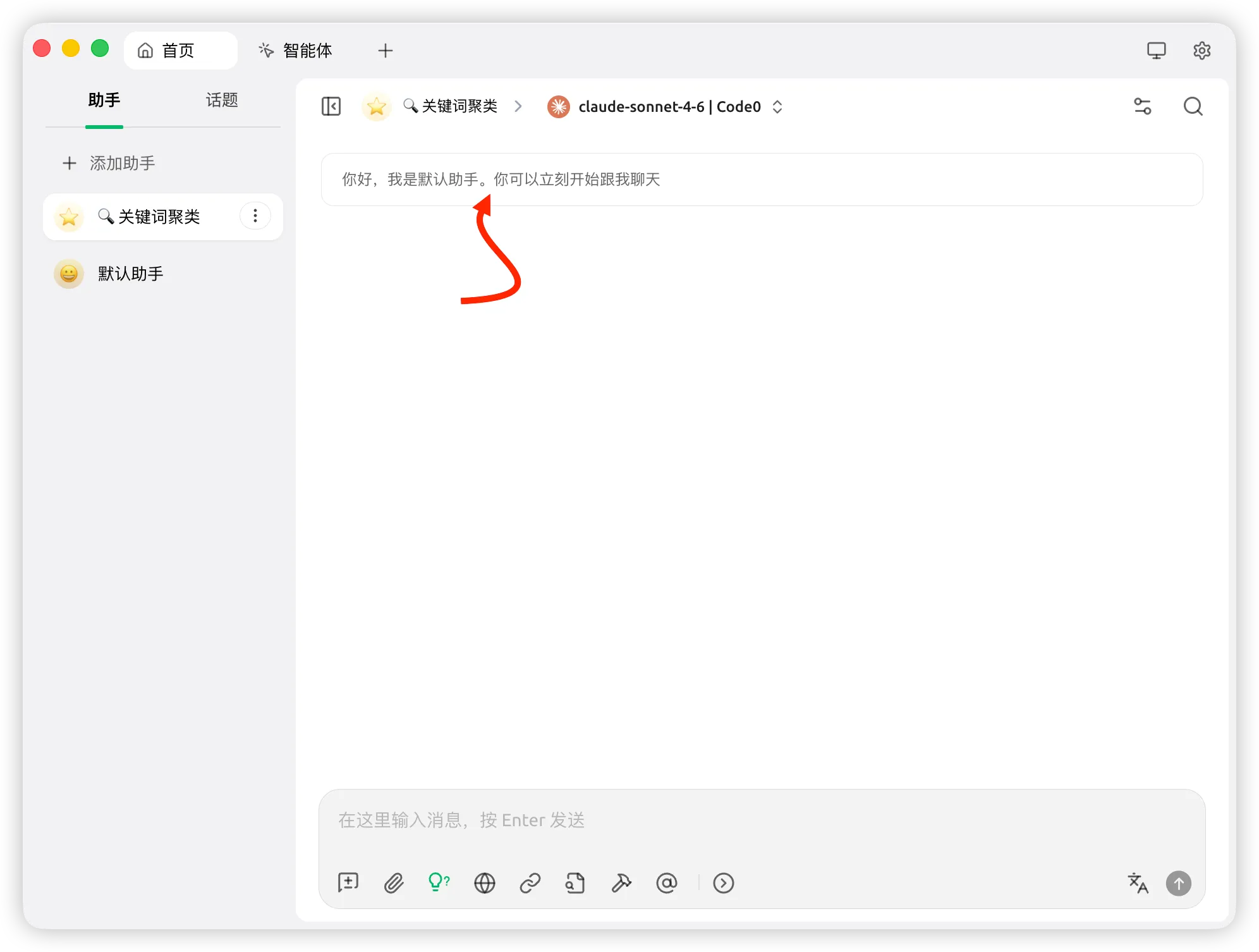The height and width of the screenshot is (952, 1259).
Task: Send the message with the arrow button
Action: pos(1178,883)
